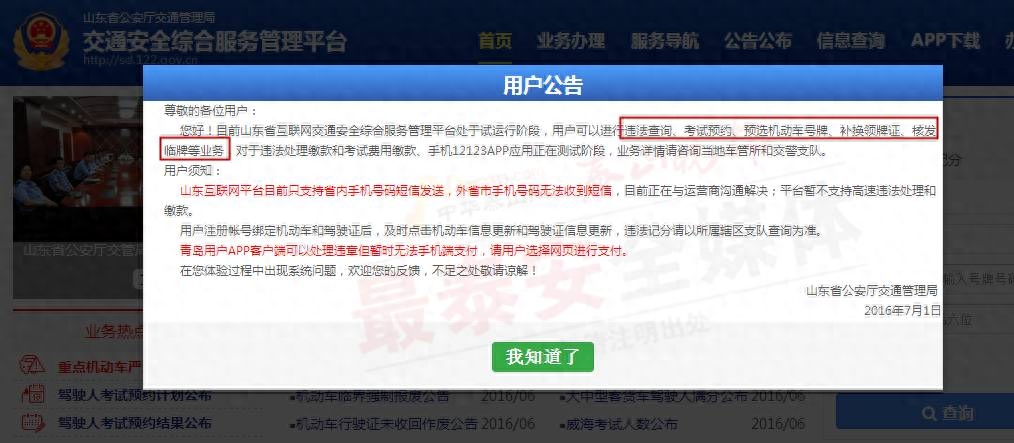Open the APP下载 navigation item
Image resolution: width=1014 pixels, height=443 pixels.
click(x=945, y=41)
